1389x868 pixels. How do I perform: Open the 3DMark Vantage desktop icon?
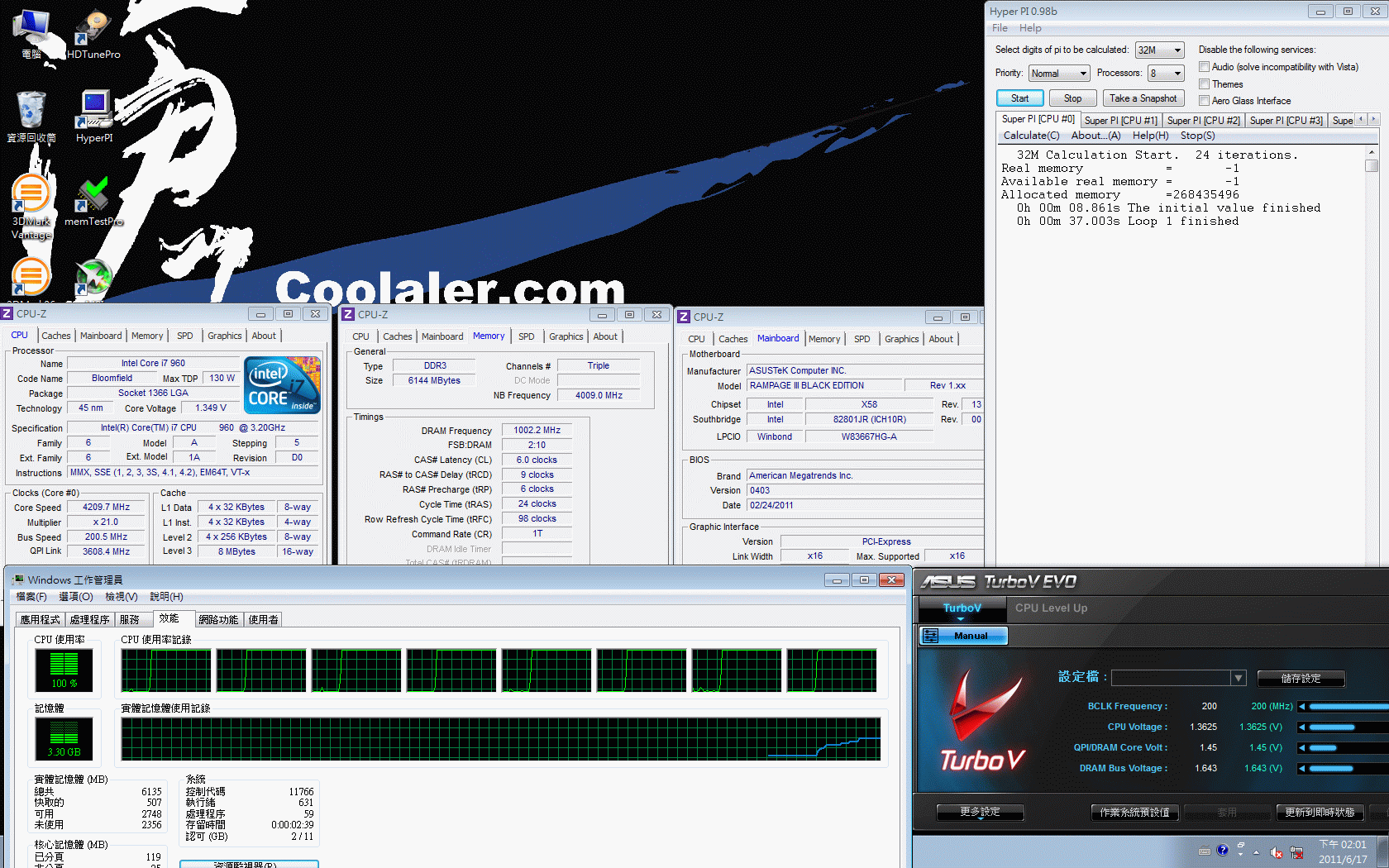(31, 207)
